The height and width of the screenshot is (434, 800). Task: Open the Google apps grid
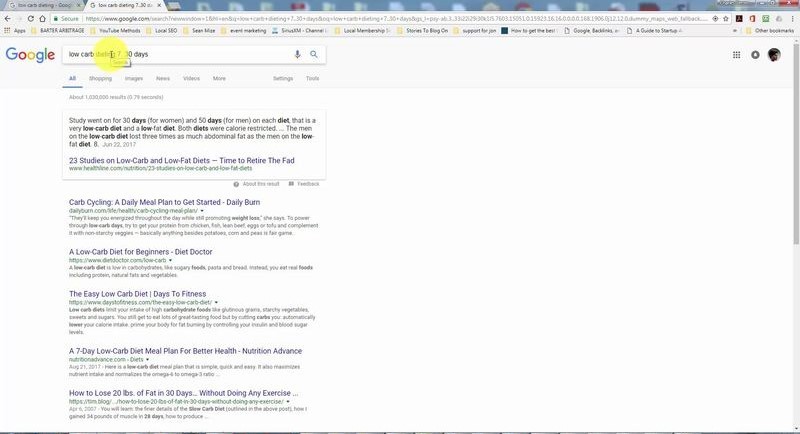[737, 55]
